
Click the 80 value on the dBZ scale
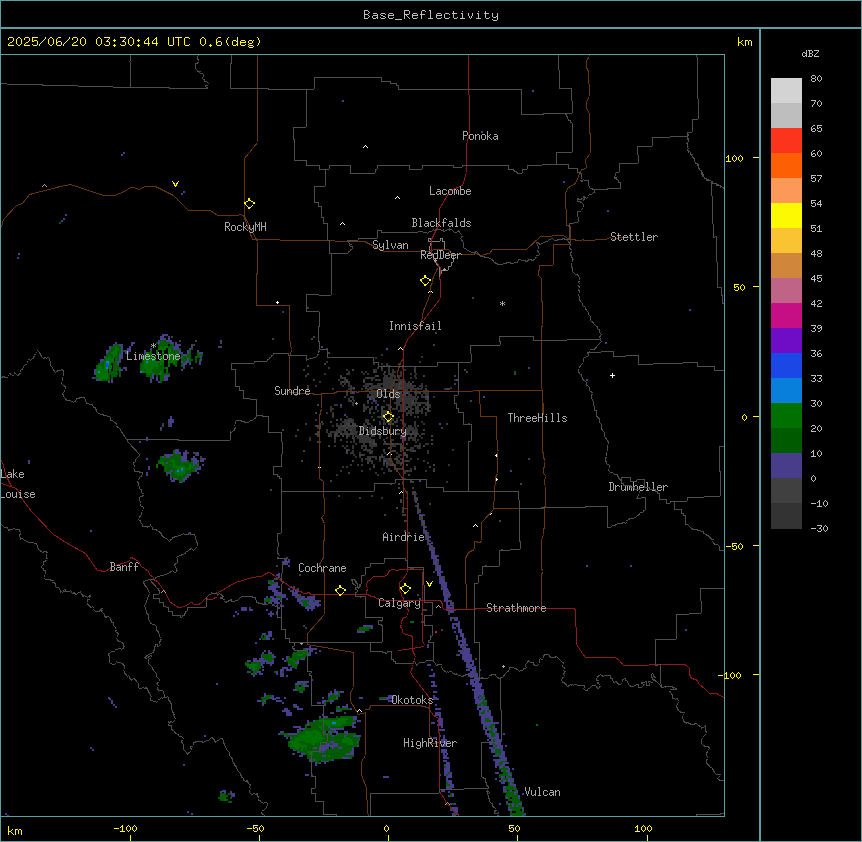click(x=816, y=79)
